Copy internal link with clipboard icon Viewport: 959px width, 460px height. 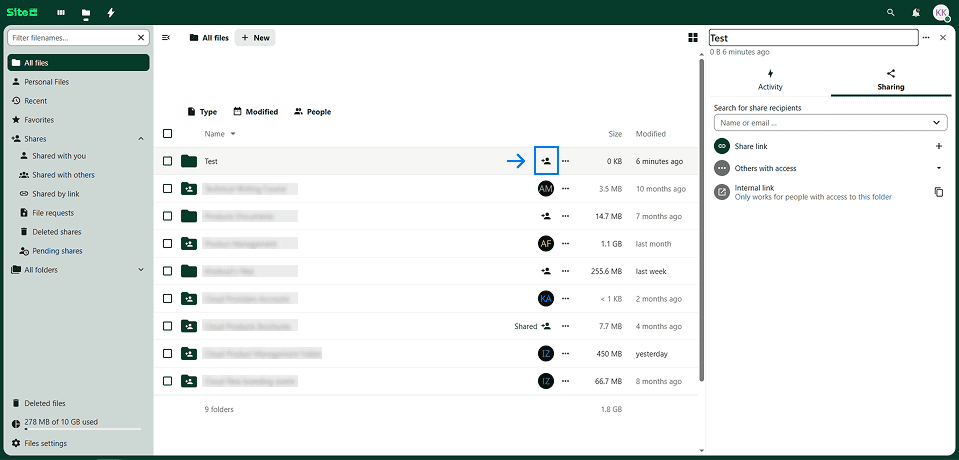pyautogui.click(x=938, y=192)
